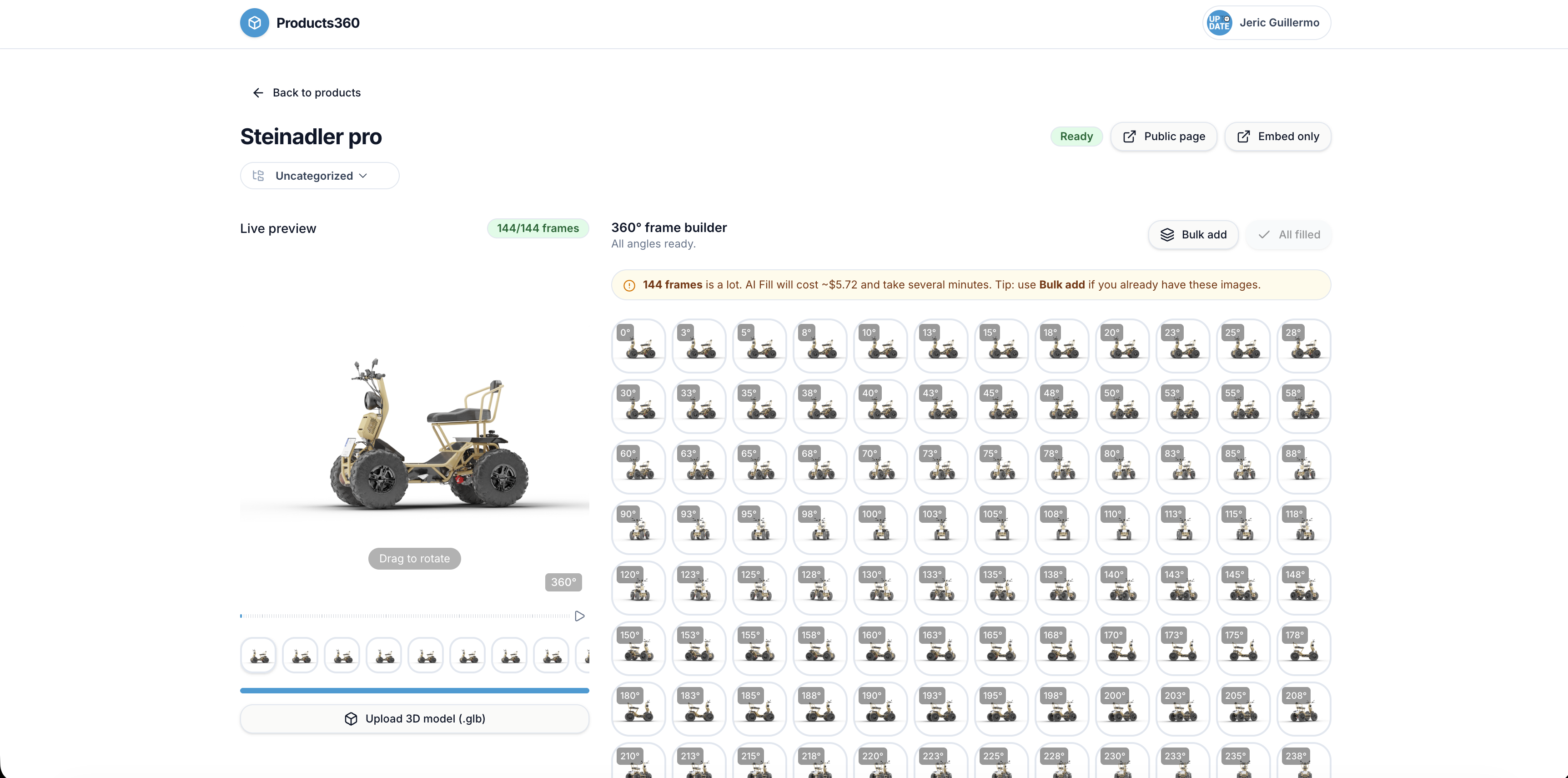Click the All filled button
The height and width of the screenshot is (778, 1568).
[x=1289, y=235]
